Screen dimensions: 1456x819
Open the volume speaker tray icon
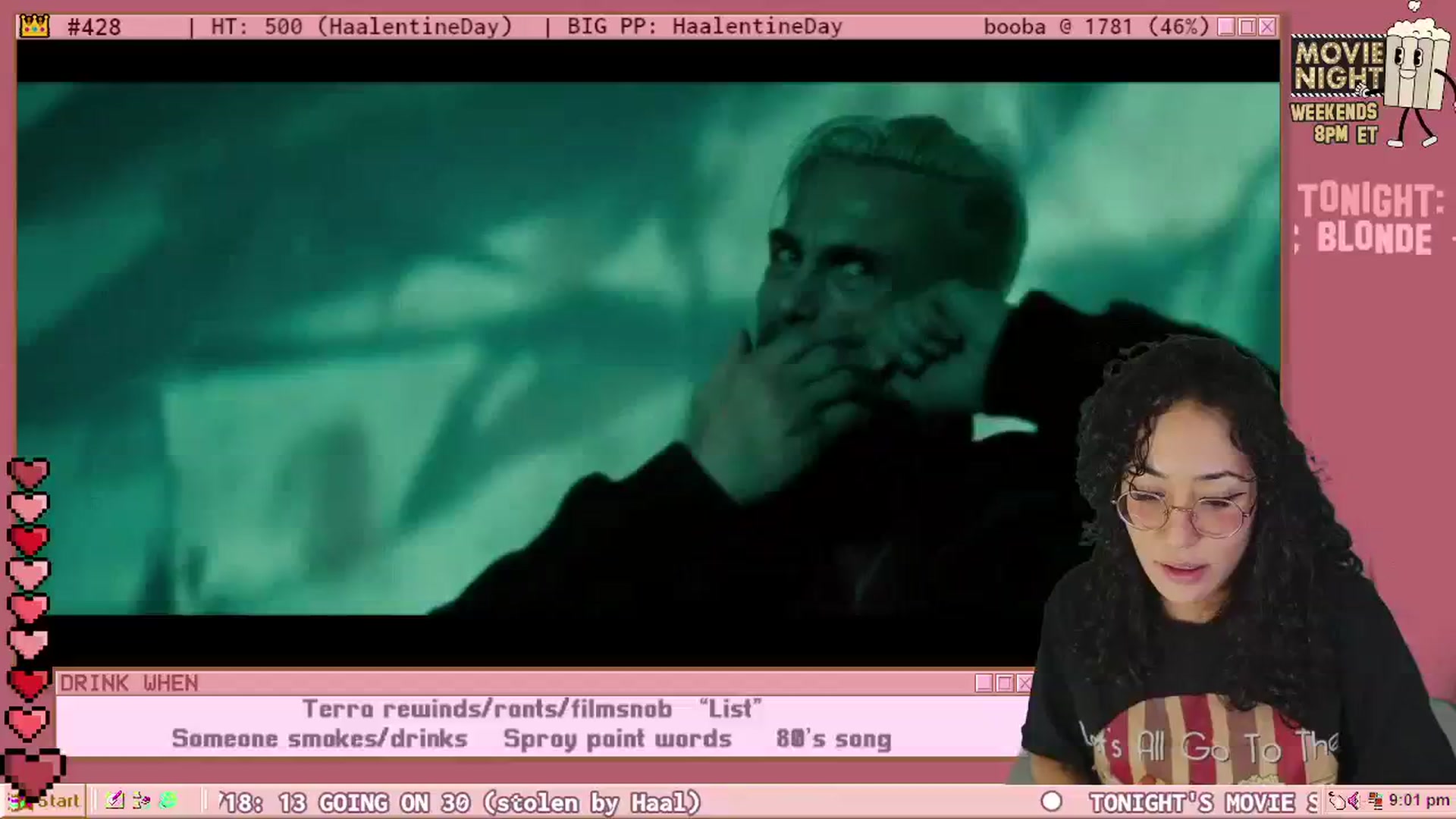pyautogui.click(x=1354, y=801)
